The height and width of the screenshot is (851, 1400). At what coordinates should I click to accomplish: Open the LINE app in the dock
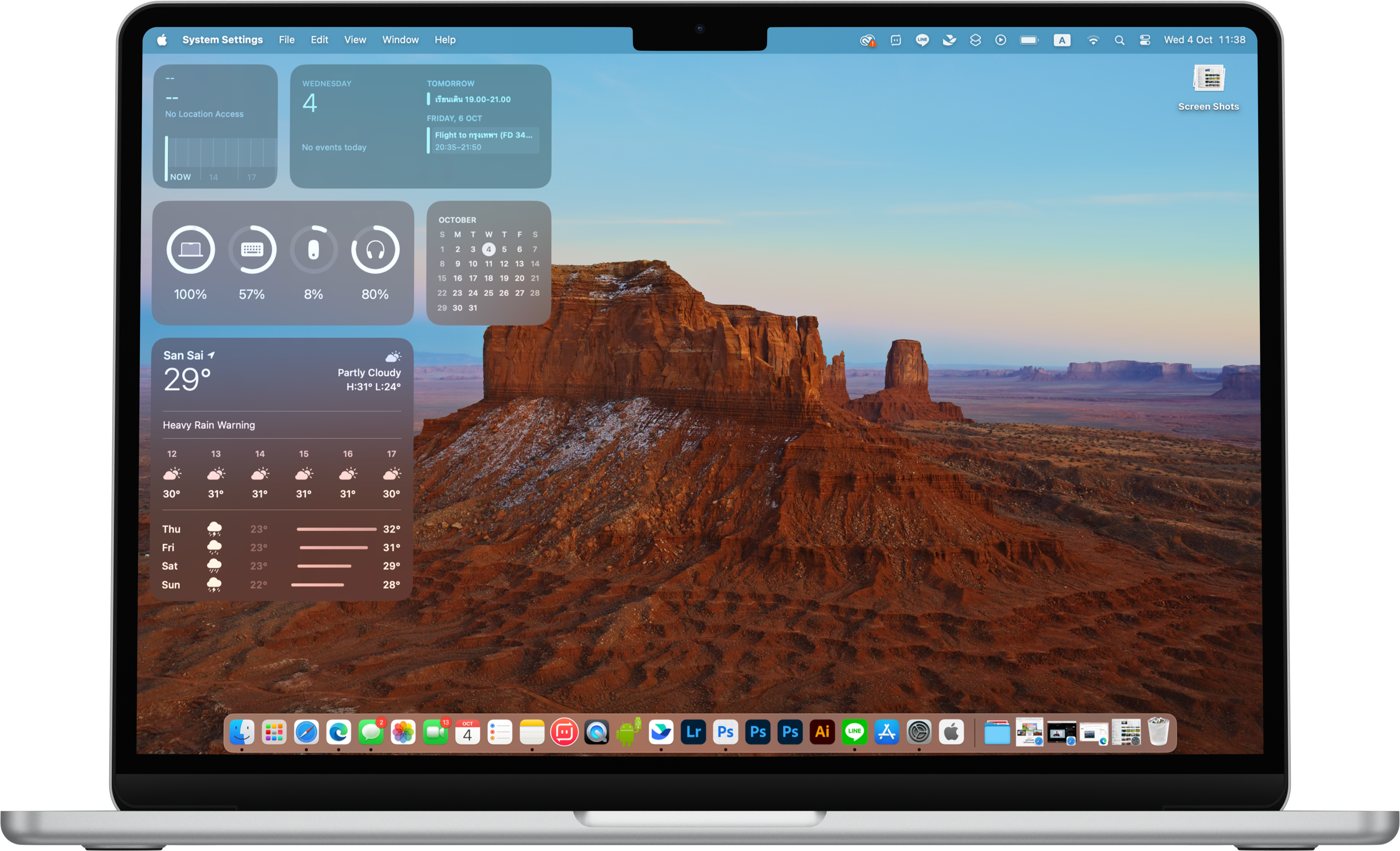[855, 732]
